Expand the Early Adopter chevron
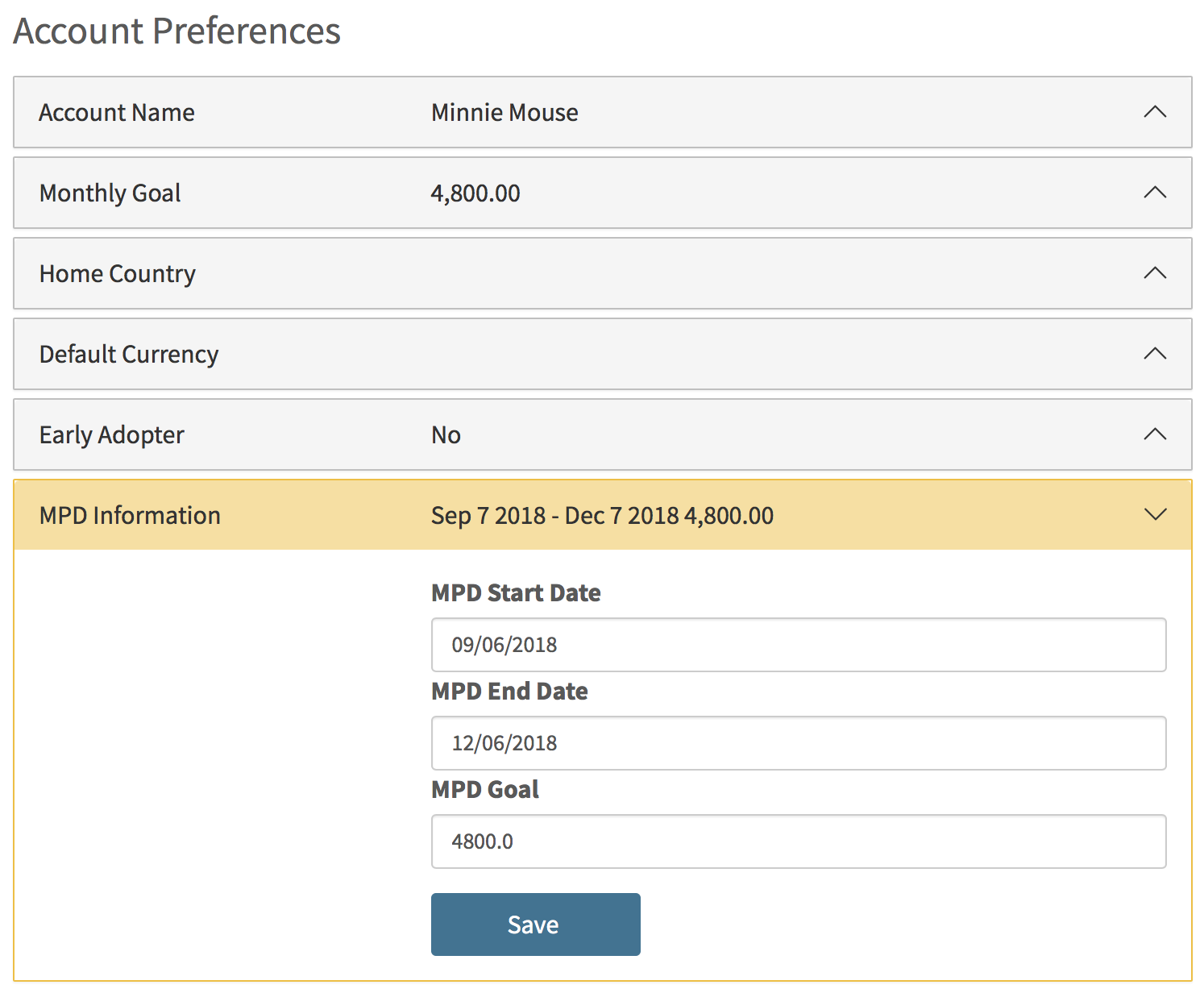The height and width of the screenshot is (993, 1204). coord(1155,434)
